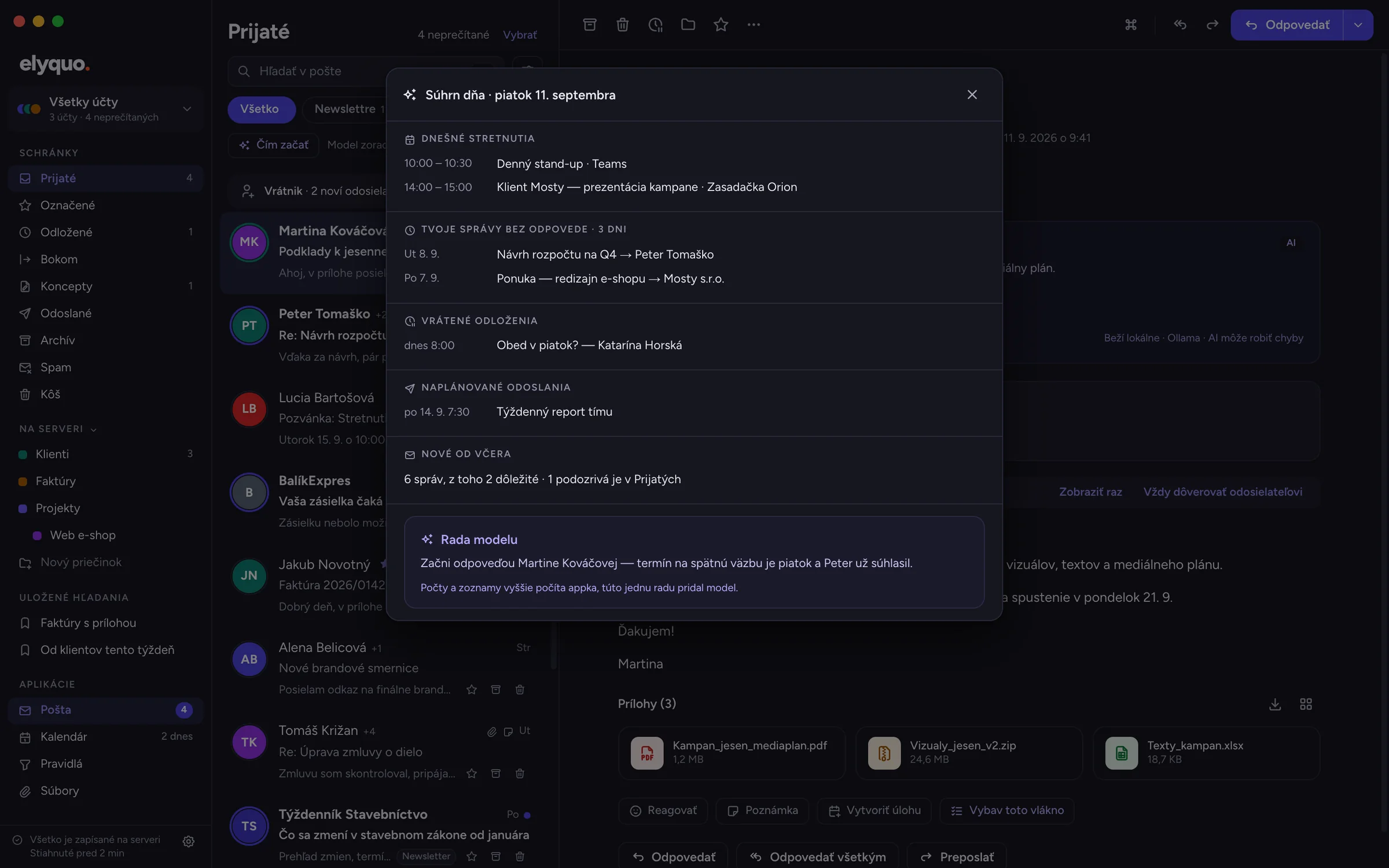The image size is (1389, 868).
Task: Delete the Týždenník Stavebníctvo message
Action: point(520,856)
